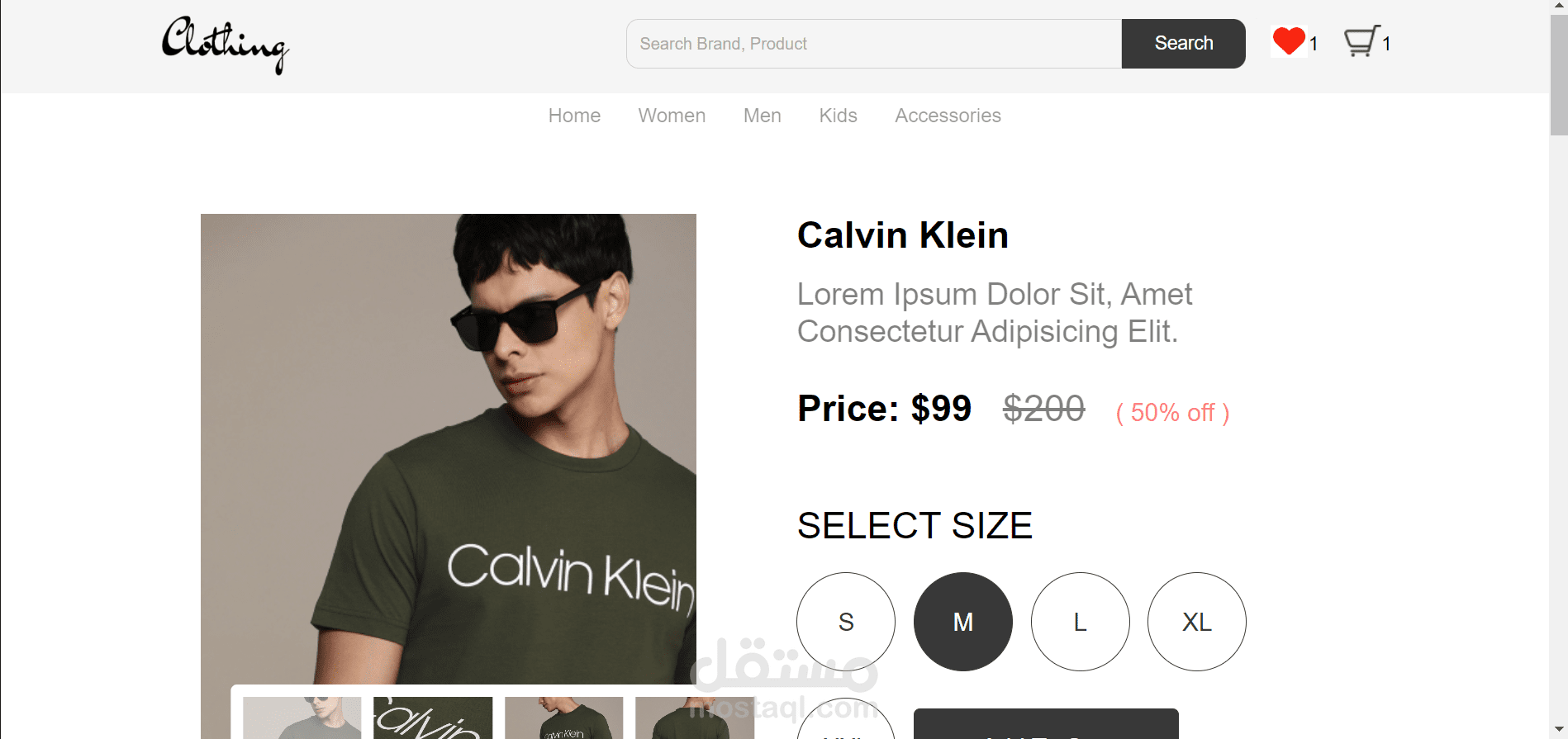Screen dimensions: 1568x739
Task: Show the third side-view thumbnail
Action: (x=564, y=718)
